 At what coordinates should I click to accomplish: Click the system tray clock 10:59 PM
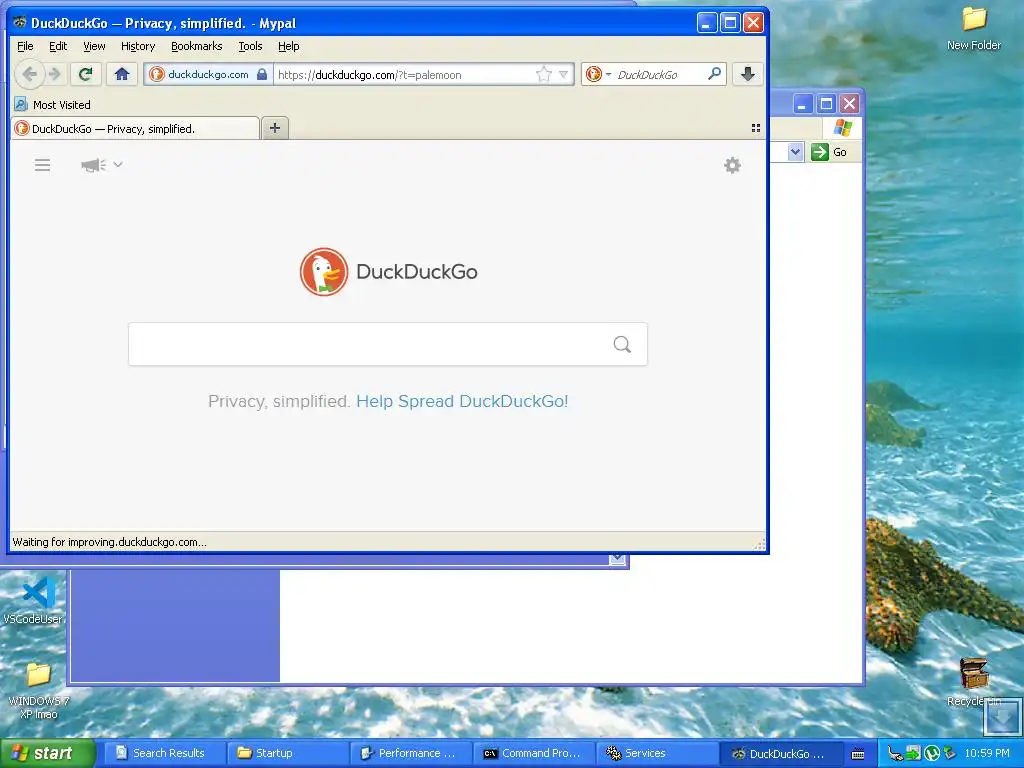tap(987, 753)
